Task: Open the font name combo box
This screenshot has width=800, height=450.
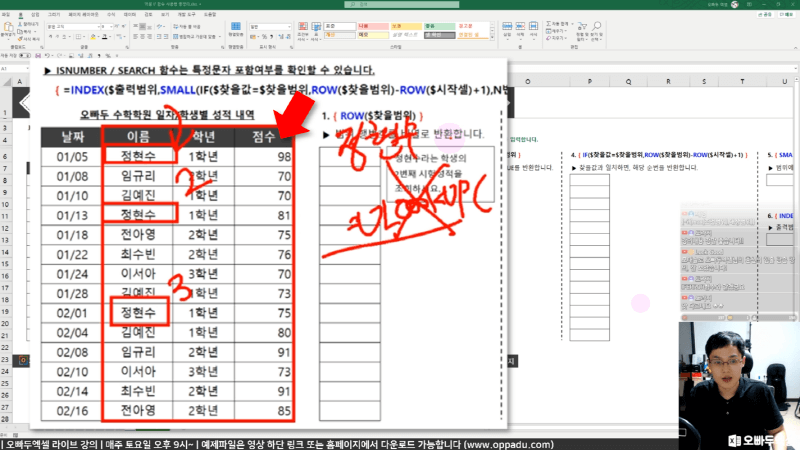Action: pos(73,27)
